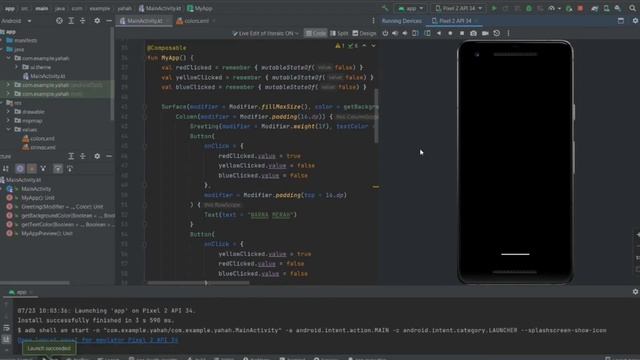Switch the editor to Code view mode
The width and height of the screenshot is (640, 360).
(x=316, y=33)
